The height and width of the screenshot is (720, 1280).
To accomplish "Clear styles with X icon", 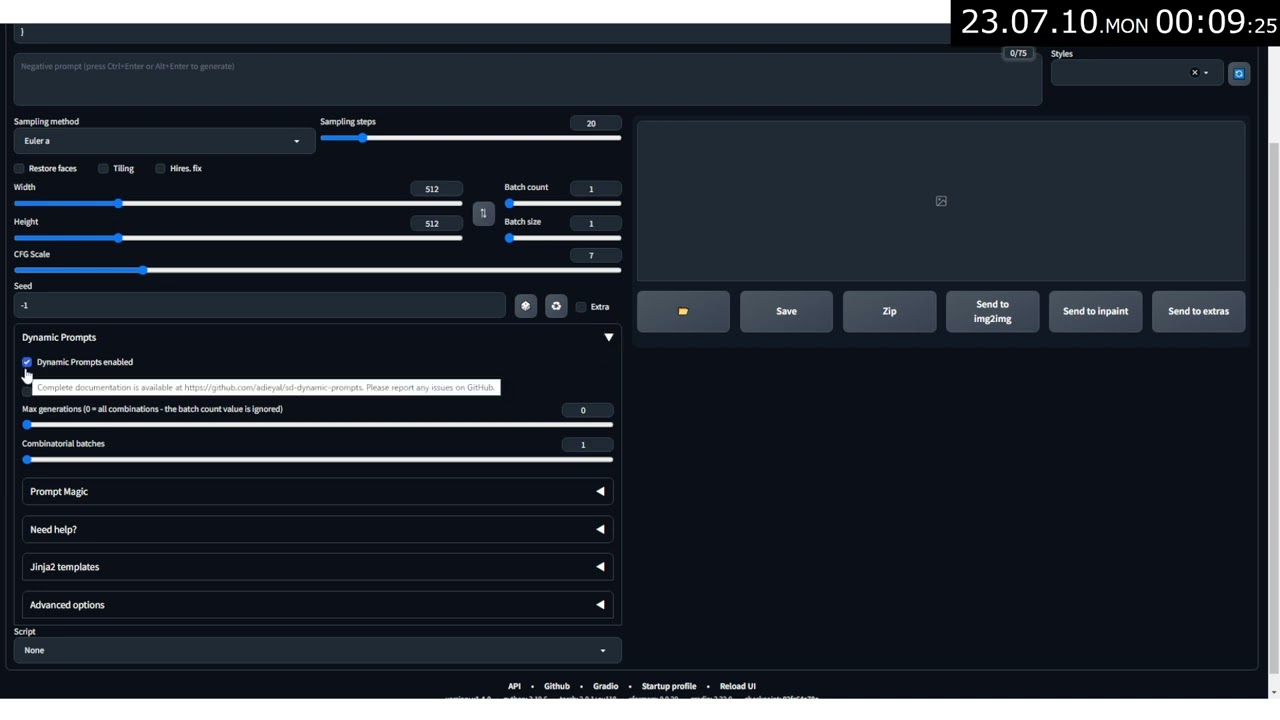I will click(1194, 73).
